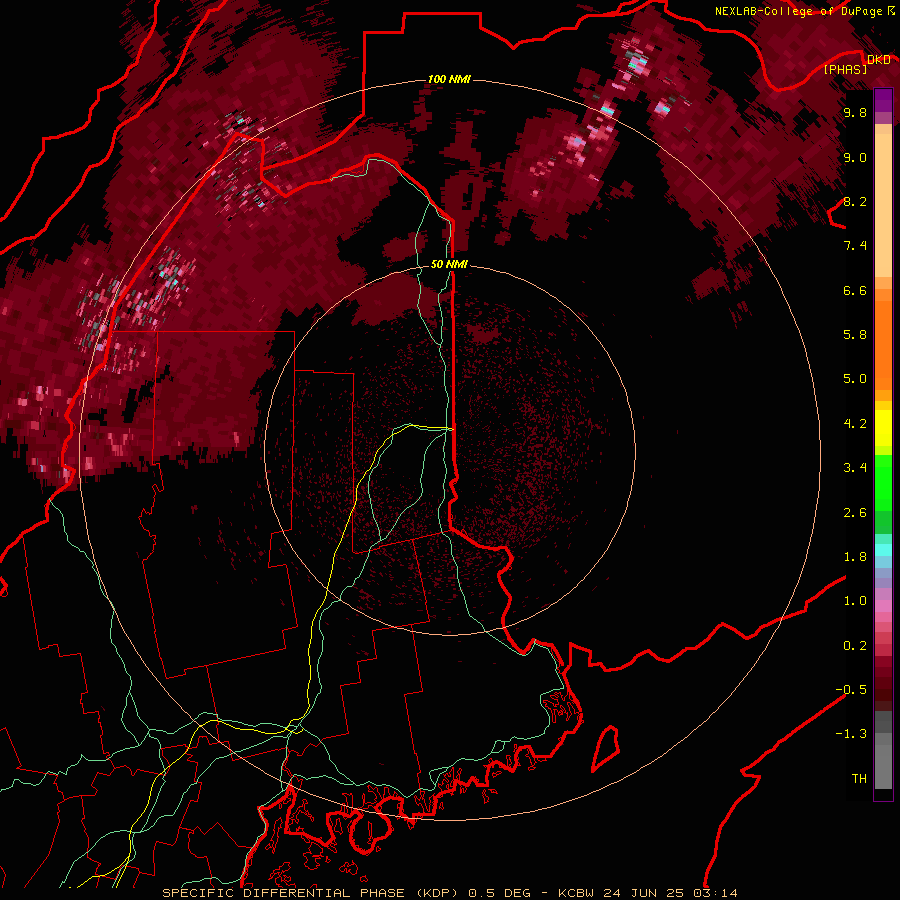Click the -0.5 value on the color scale
This screenshot has height=900, width=900.
[851, 690]
